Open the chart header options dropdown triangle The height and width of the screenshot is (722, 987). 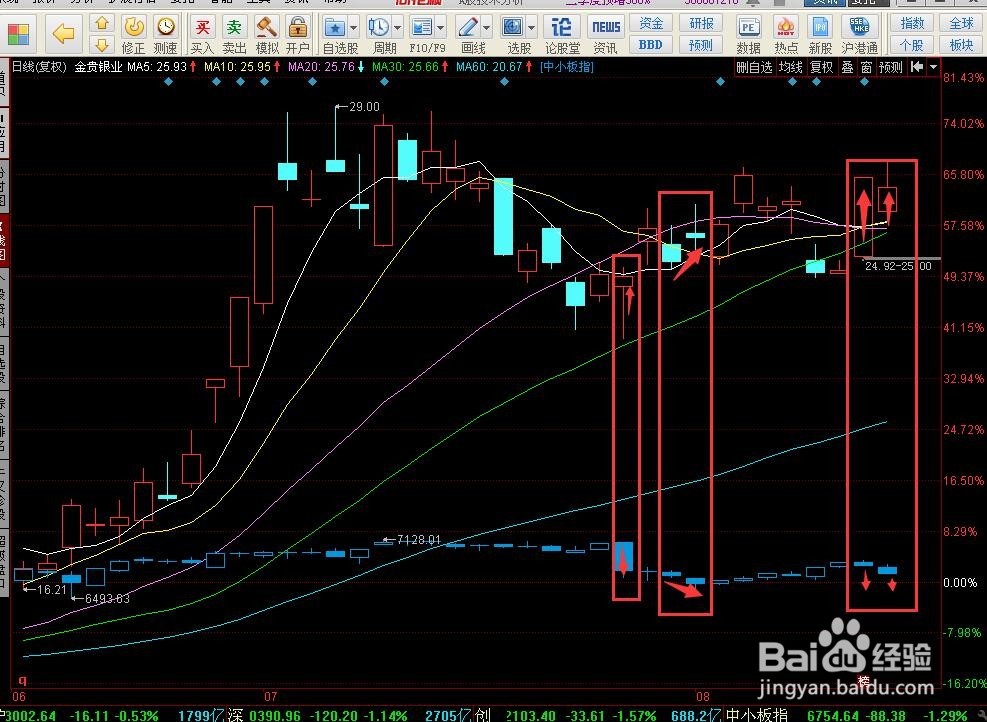933,67
